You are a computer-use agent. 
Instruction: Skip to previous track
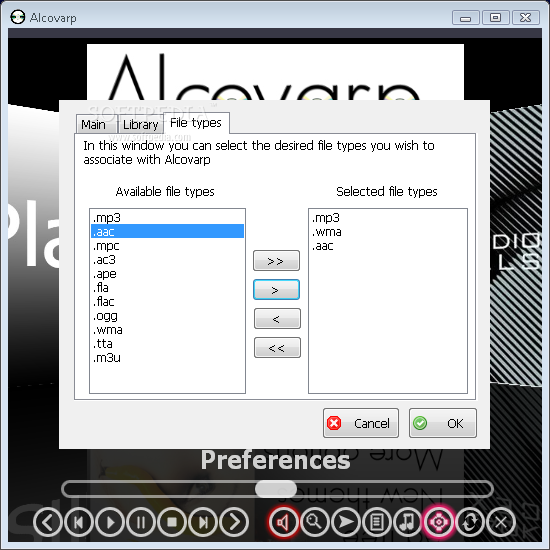point(79,522)
